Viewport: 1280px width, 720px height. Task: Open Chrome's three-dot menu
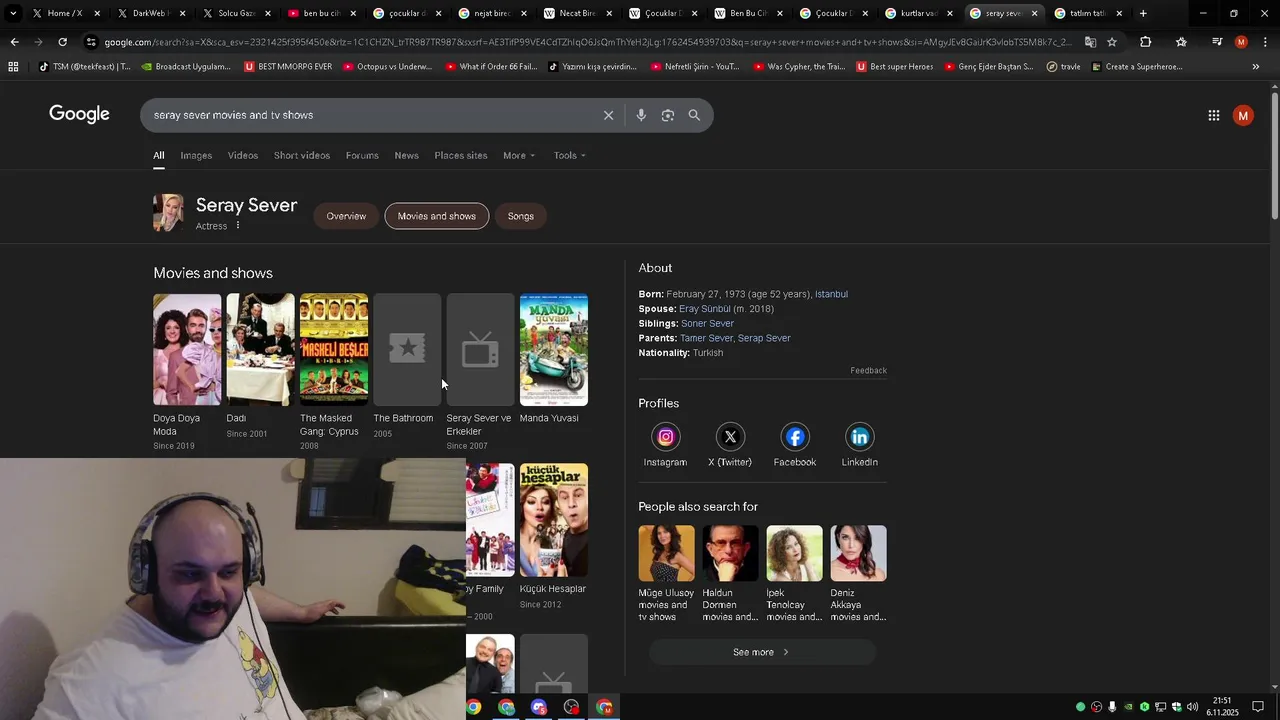click(1263, 42)
